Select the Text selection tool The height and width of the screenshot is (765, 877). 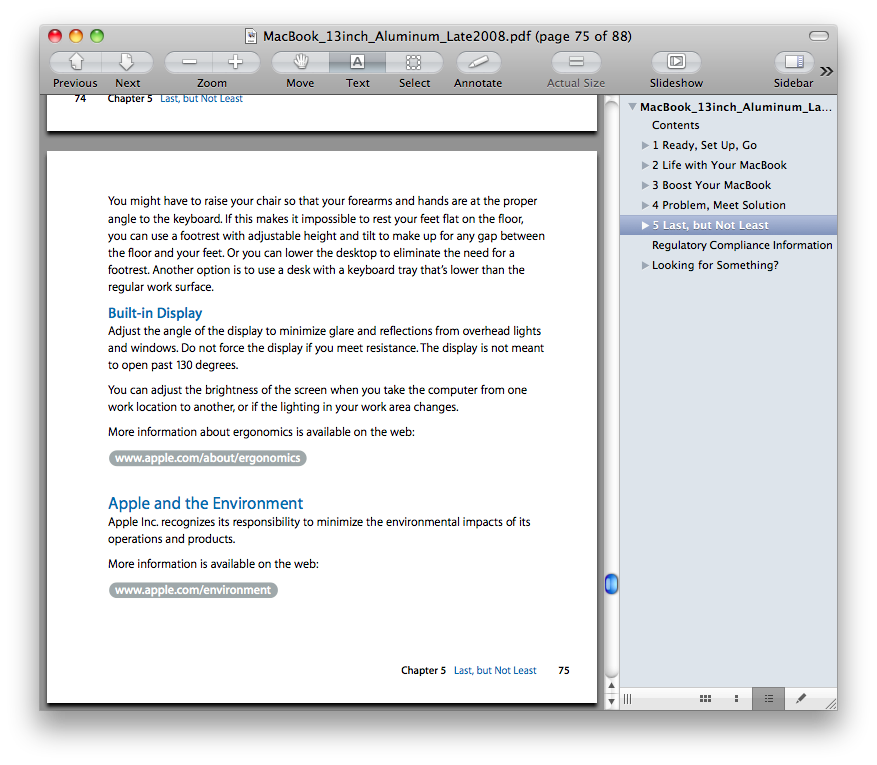(357, 62)
